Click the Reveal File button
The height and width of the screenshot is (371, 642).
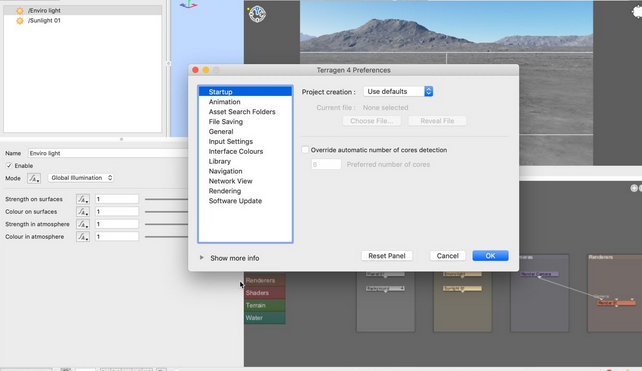(437, 121)
